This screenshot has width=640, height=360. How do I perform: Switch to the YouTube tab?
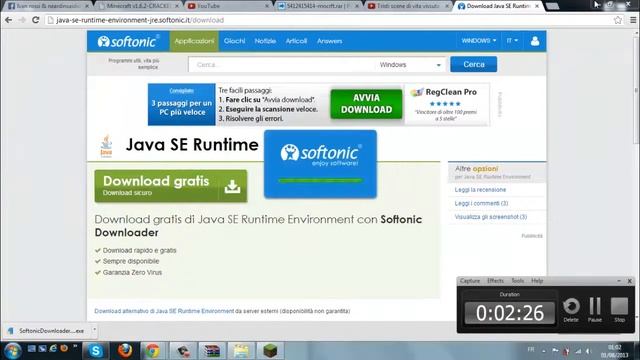coord(227,6)
